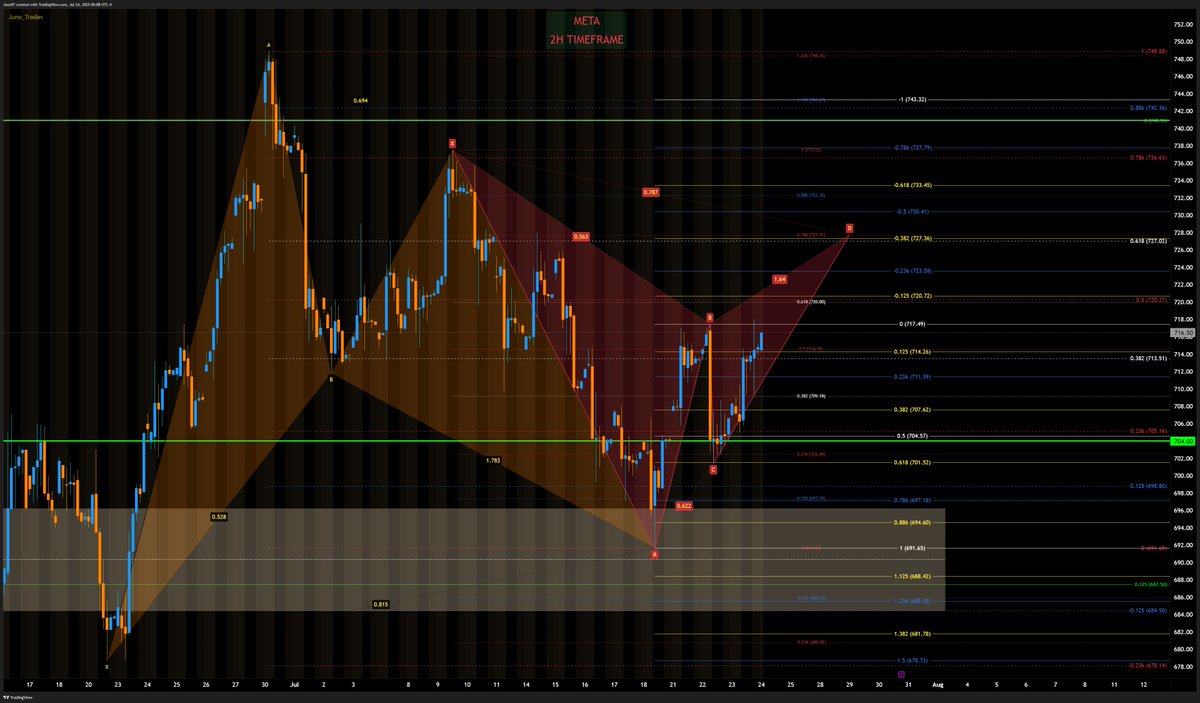The image size is (1200, 703).
Task: Click the Aug label on date axis
Action: tap(937, 685)
